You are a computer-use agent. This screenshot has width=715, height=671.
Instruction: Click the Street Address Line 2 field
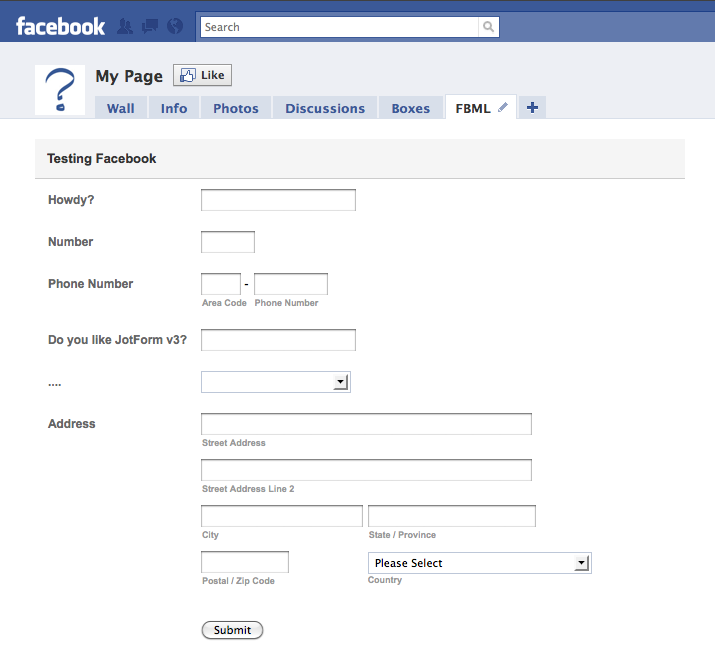tap(366, 470)
